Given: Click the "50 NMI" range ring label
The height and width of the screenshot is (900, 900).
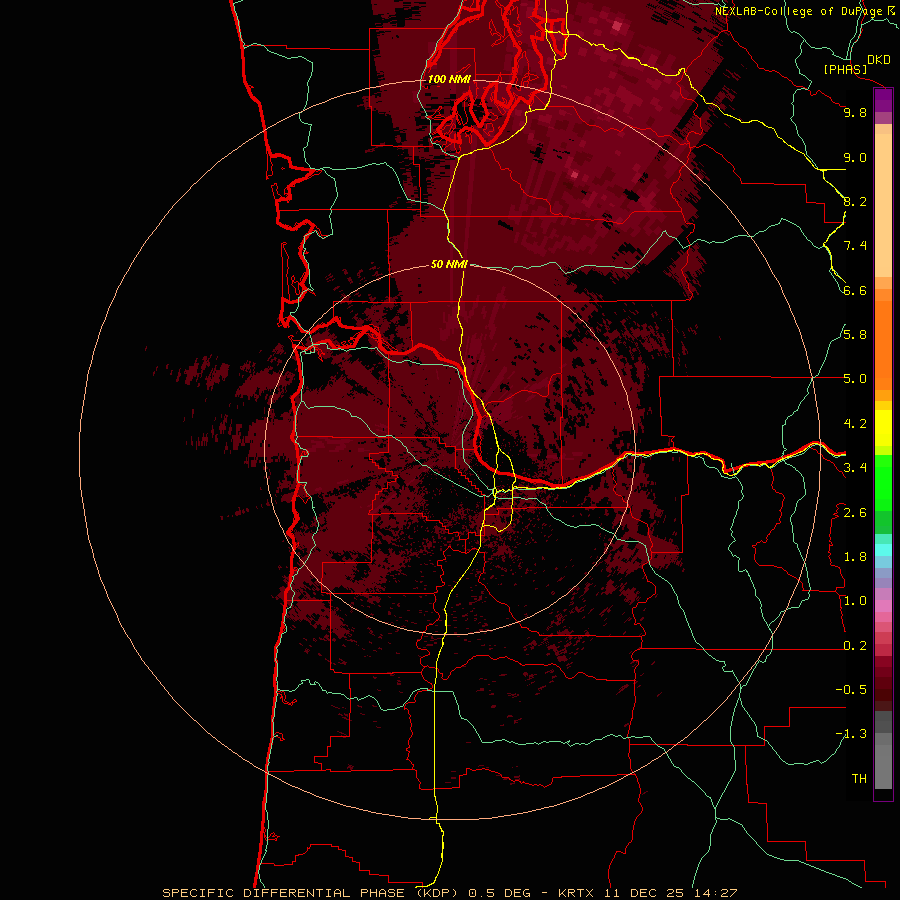Looking at the screenshot, I should pos(449,264).
